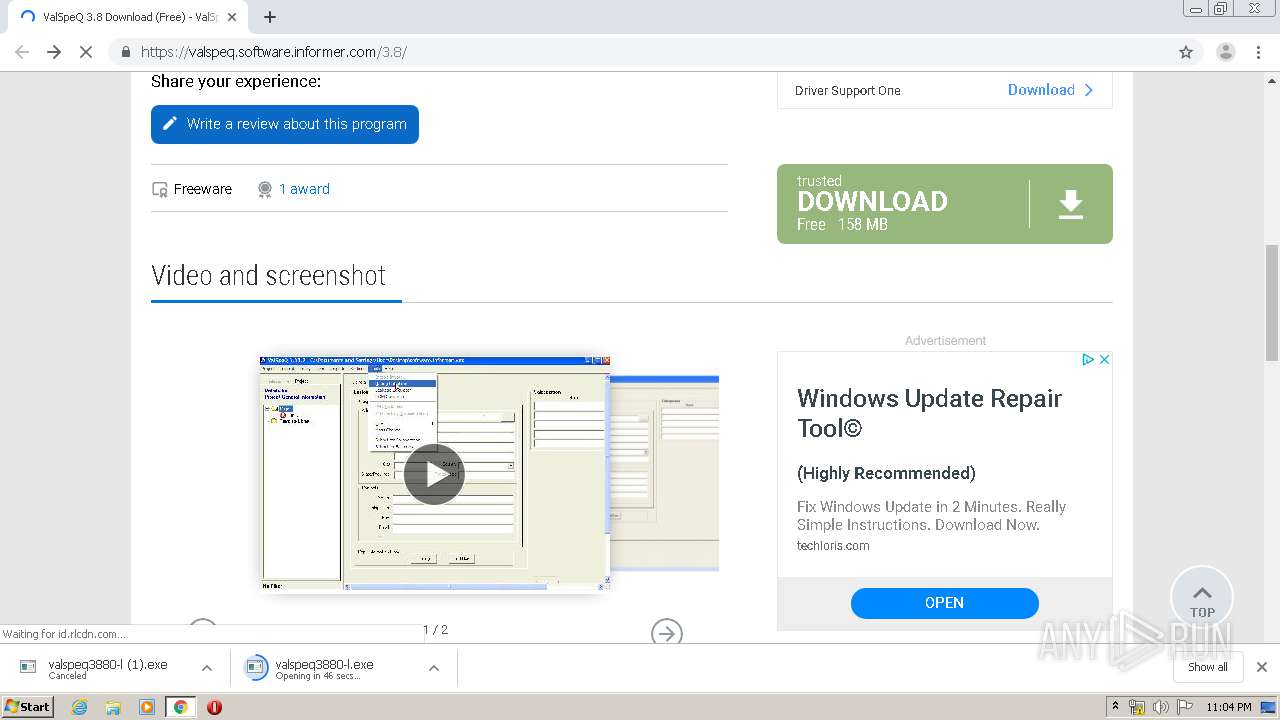Expand options for valspeq3880-l.exe download
This screenshot has width=1280, height=720.
pos(434,668)
